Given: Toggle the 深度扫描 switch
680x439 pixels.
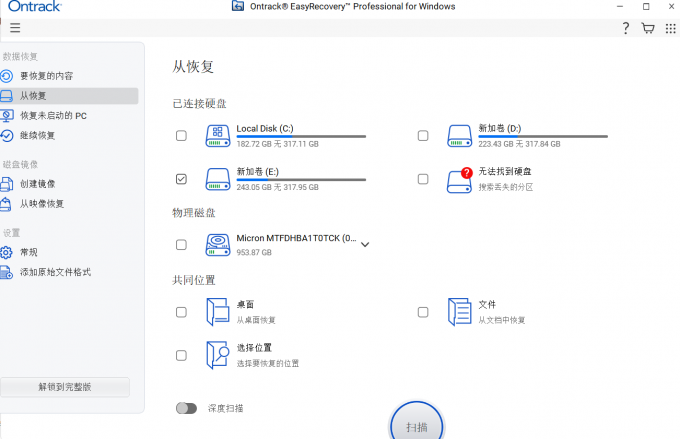Looking at the screenshot, I should 186,408.
